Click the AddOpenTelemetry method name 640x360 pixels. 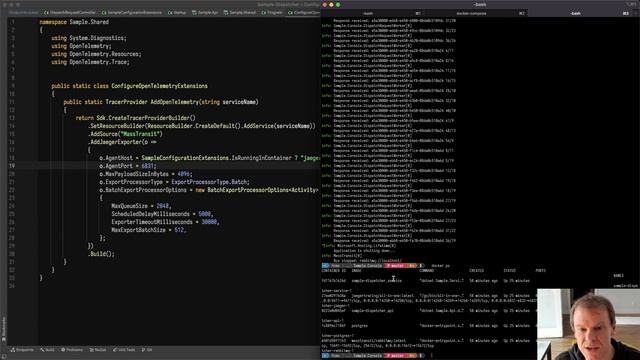click(174, 102)
